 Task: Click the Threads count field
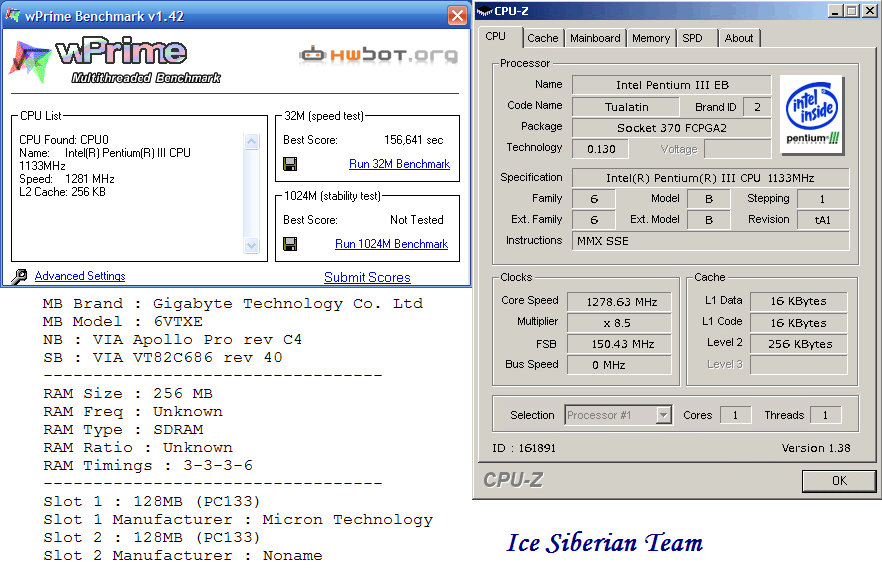click(x=825, y=416)
